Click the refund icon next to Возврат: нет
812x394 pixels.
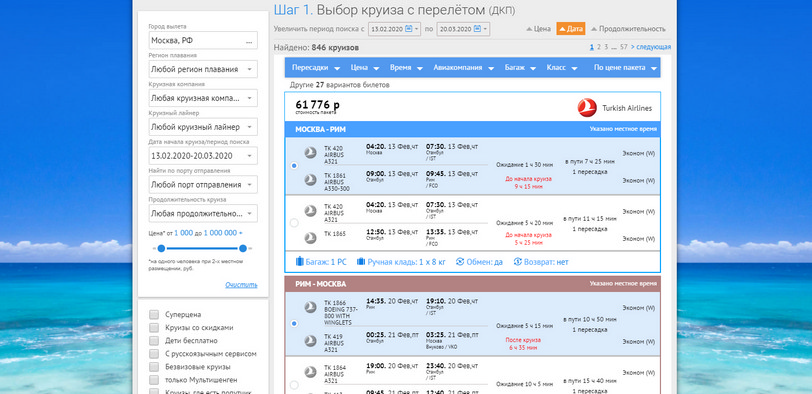517,262
